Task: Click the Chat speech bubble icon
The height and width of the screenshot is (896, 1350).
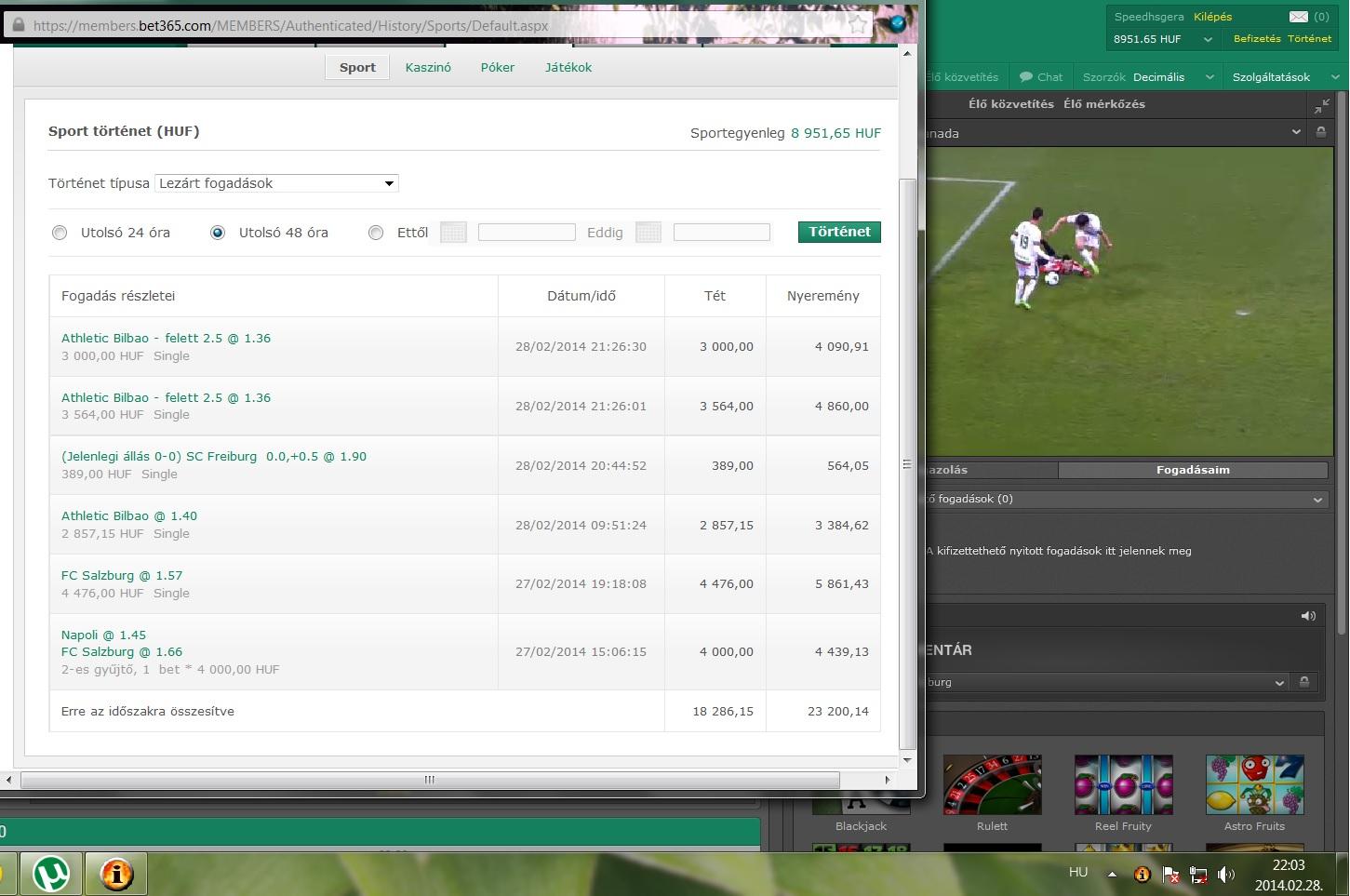Action: tap(1026, 77)
